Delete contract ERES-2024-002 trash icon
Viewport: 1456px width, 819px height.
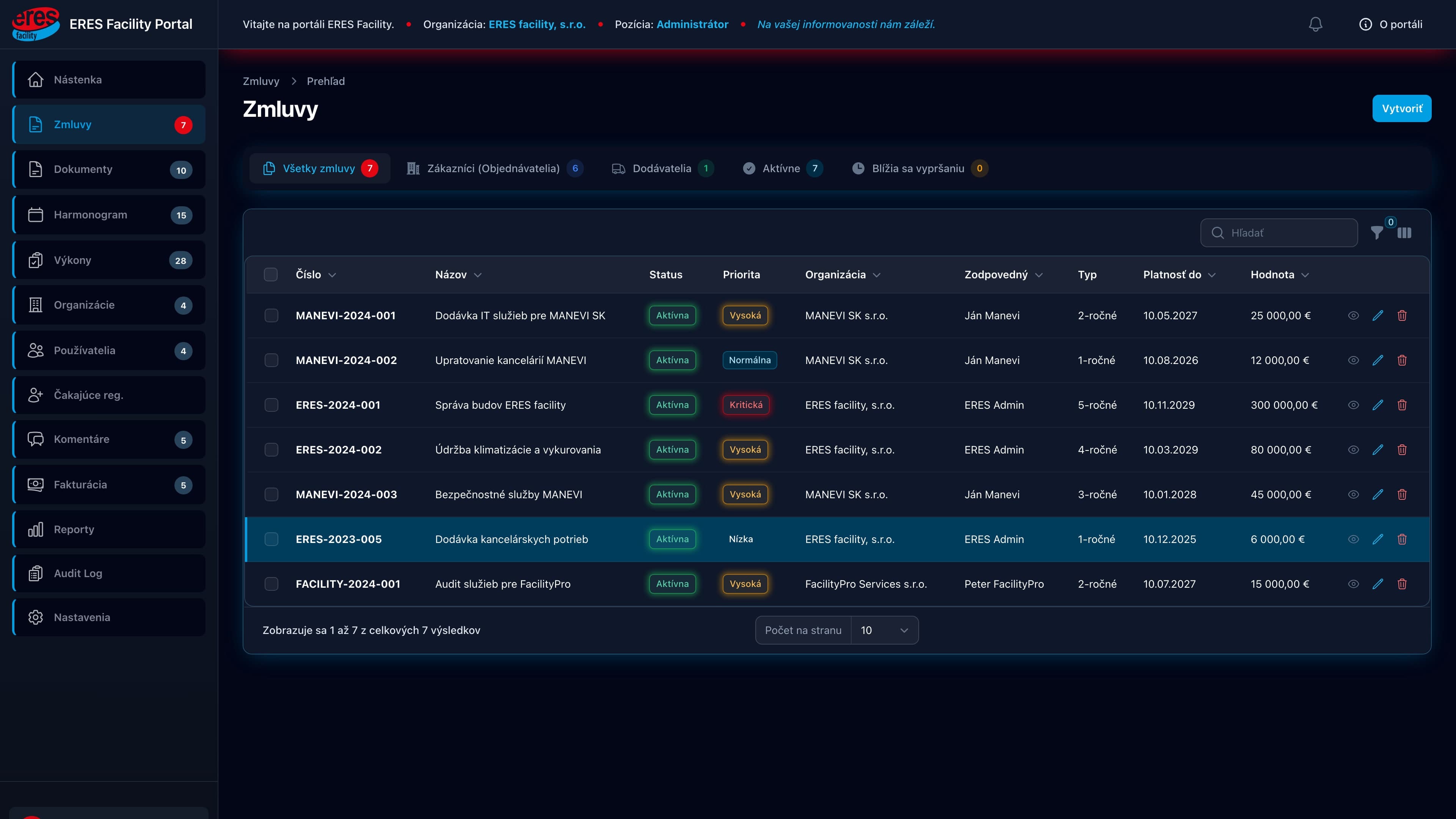1402,449
